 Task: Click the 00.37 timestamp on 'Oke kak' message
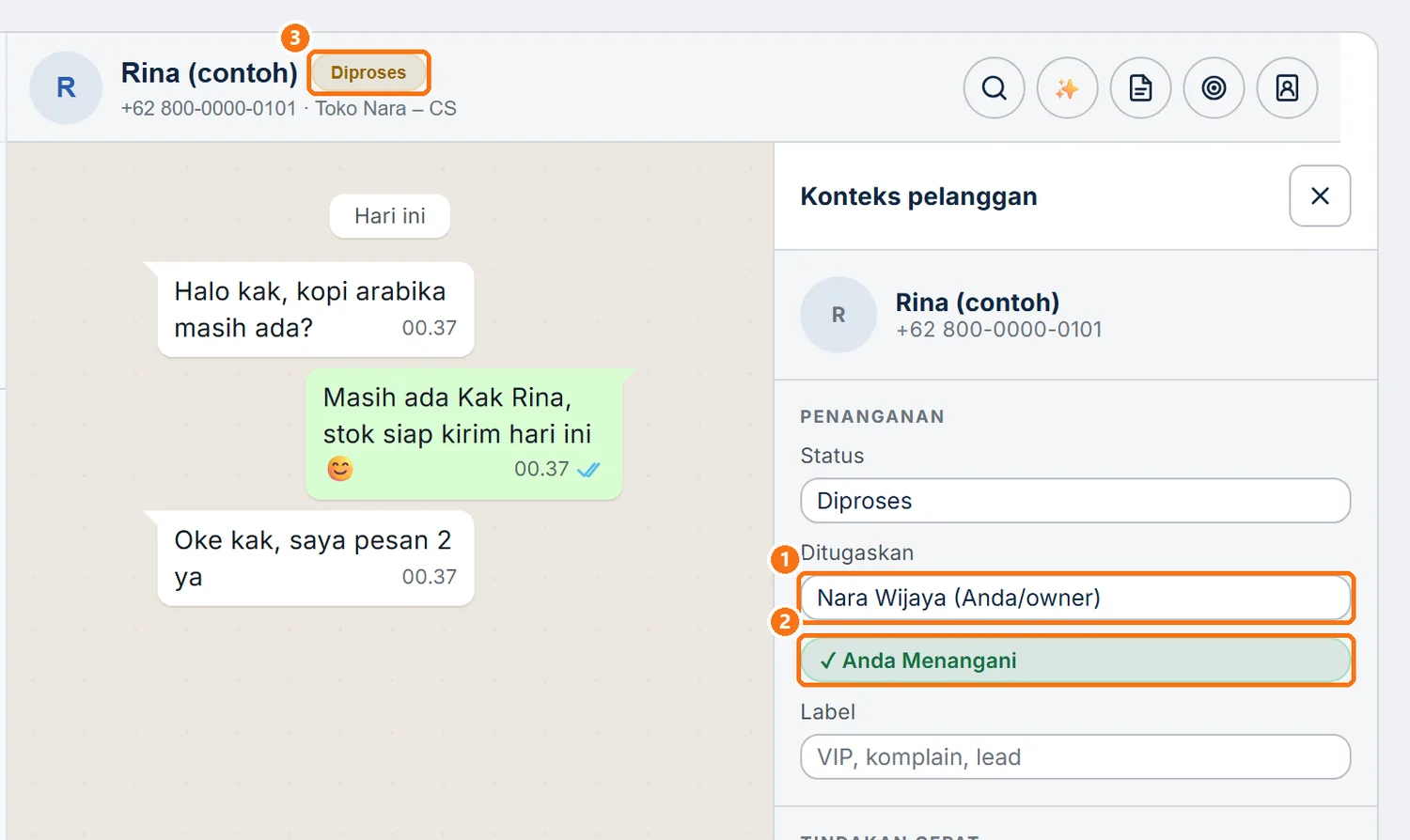[x=430, y=577]
